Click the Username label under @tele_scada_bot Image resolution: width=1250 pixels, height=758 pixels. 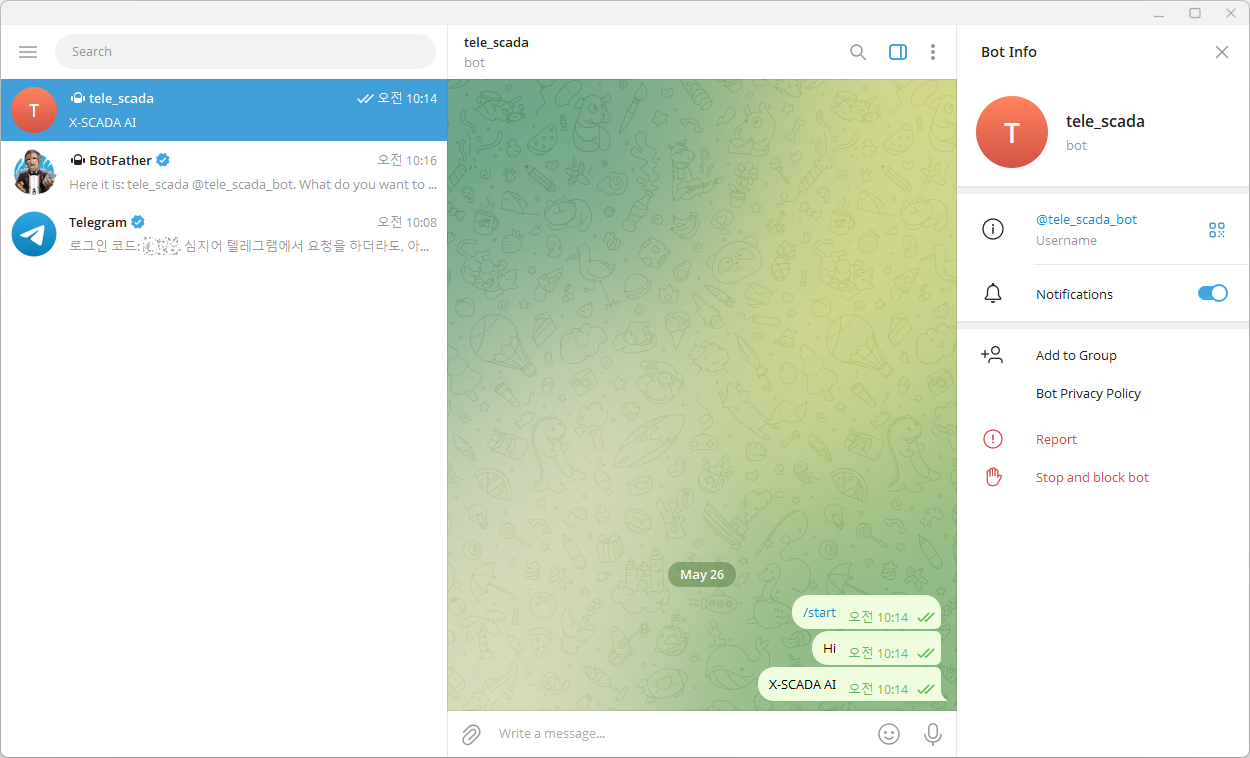tap(1066, 241)
